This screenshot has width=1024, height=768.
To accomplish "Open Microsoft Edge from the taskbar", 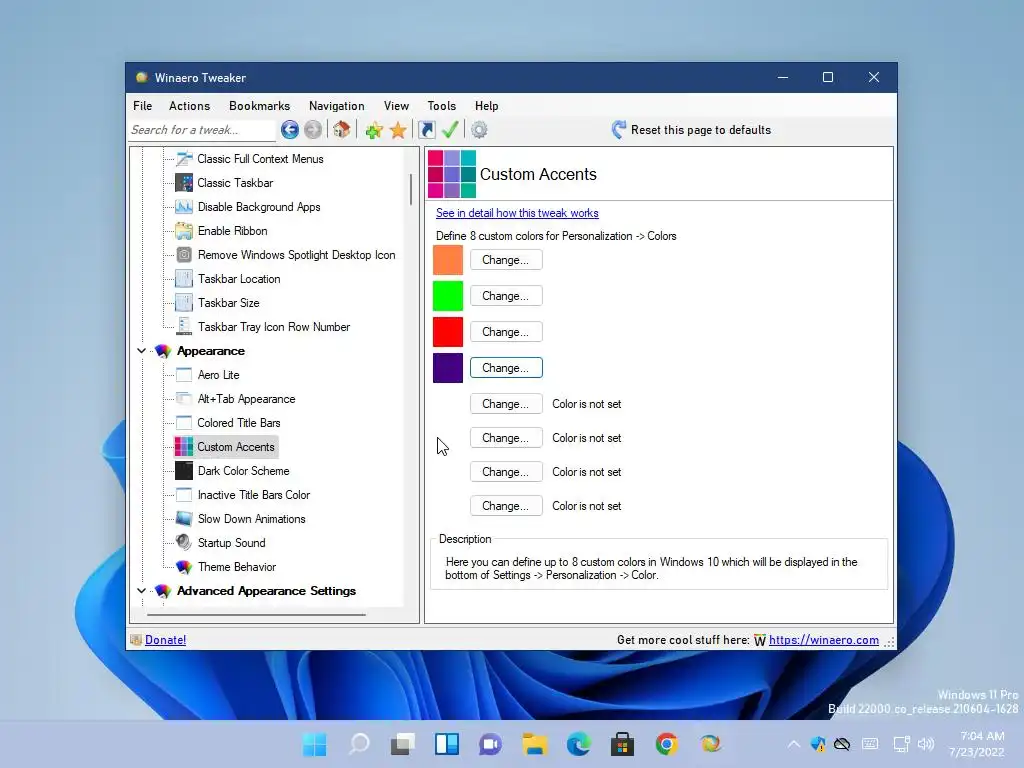I will pyautogui.click(x=579, y=744).
